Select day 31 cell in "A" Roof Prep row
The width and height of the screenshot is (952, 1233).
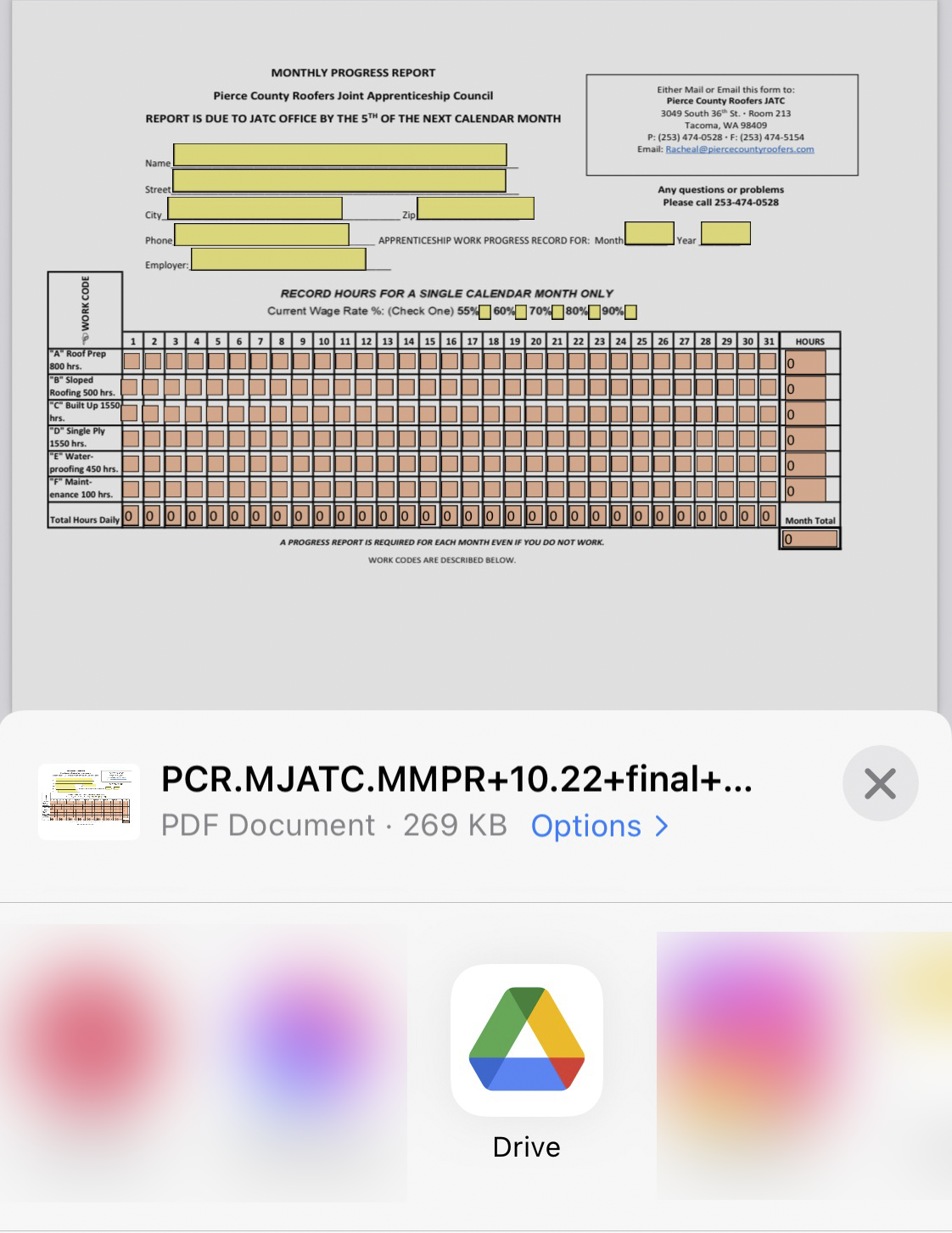768,361
